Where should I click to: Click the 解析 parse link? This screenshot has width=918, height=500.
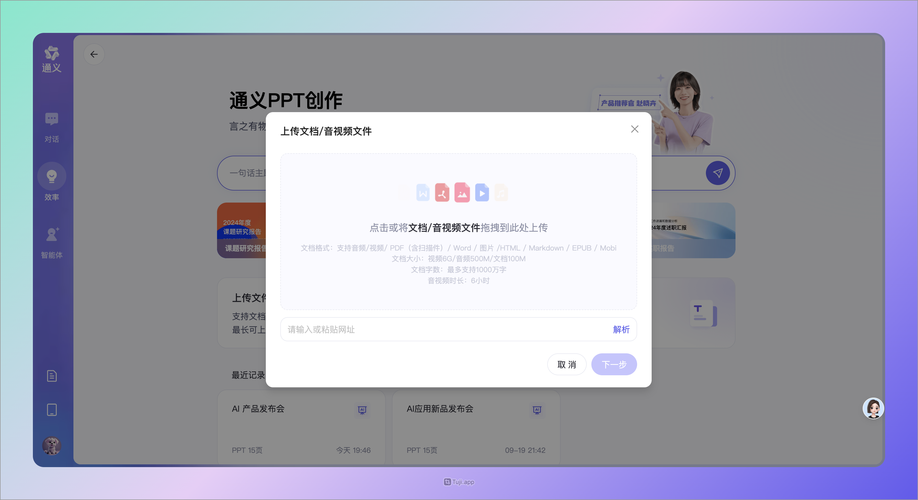(621, 330)
